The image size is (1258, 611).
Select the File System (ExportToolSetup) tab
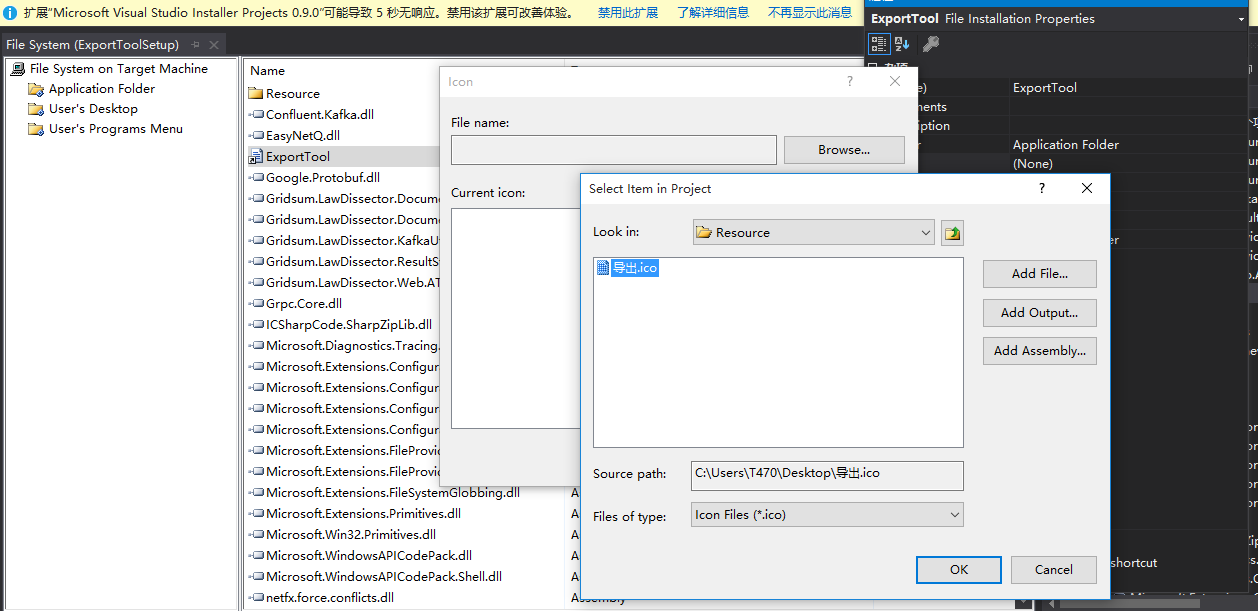pyautogui.click(x=92, y=45)
